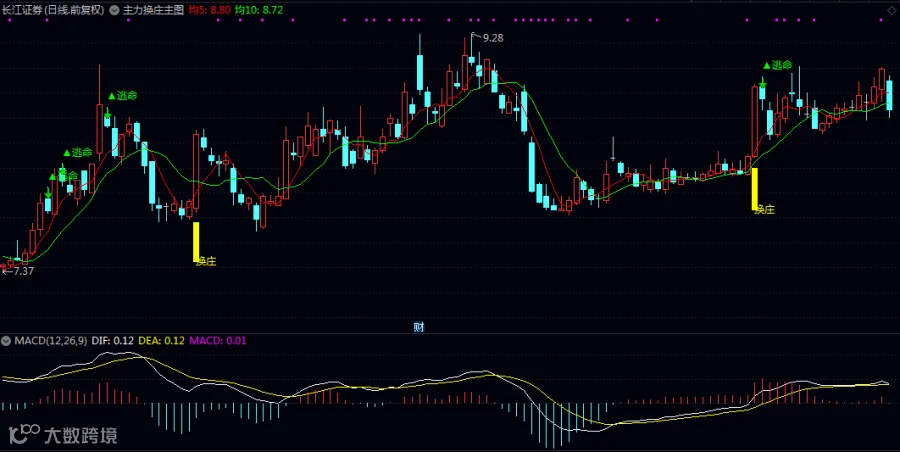Click the deepest cyan MACD histogram bar
Screen dimensions: 900x452
pos(554,426)
